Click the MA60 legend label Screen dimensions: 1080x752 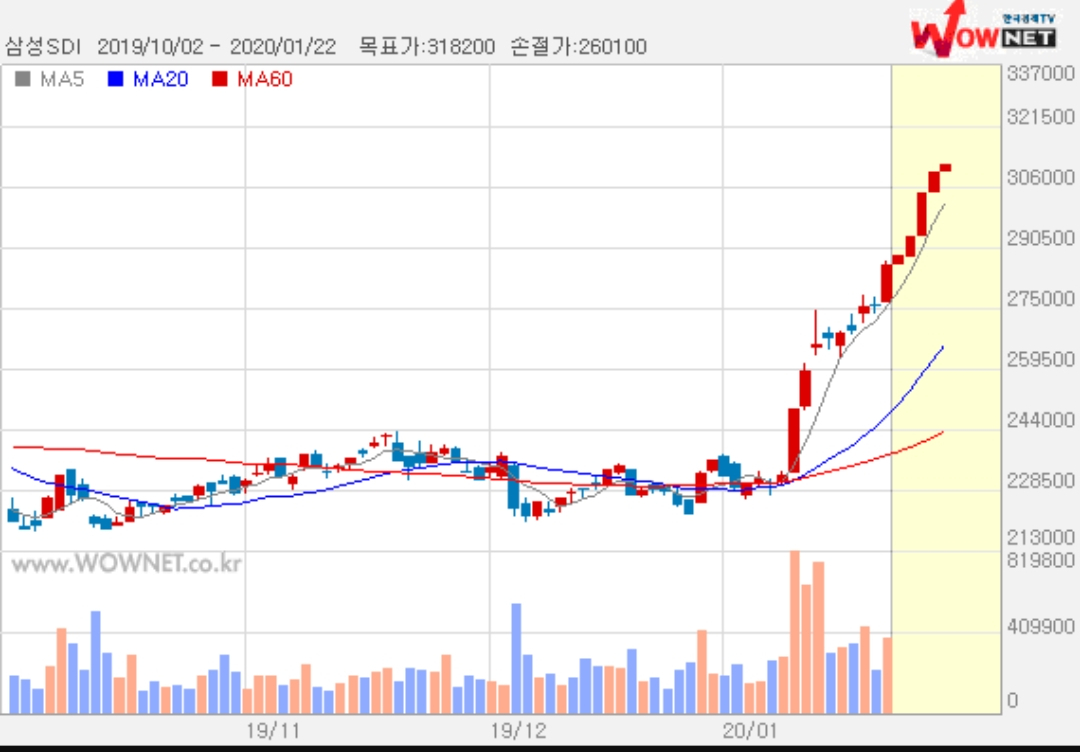click(x=265, y=79)
